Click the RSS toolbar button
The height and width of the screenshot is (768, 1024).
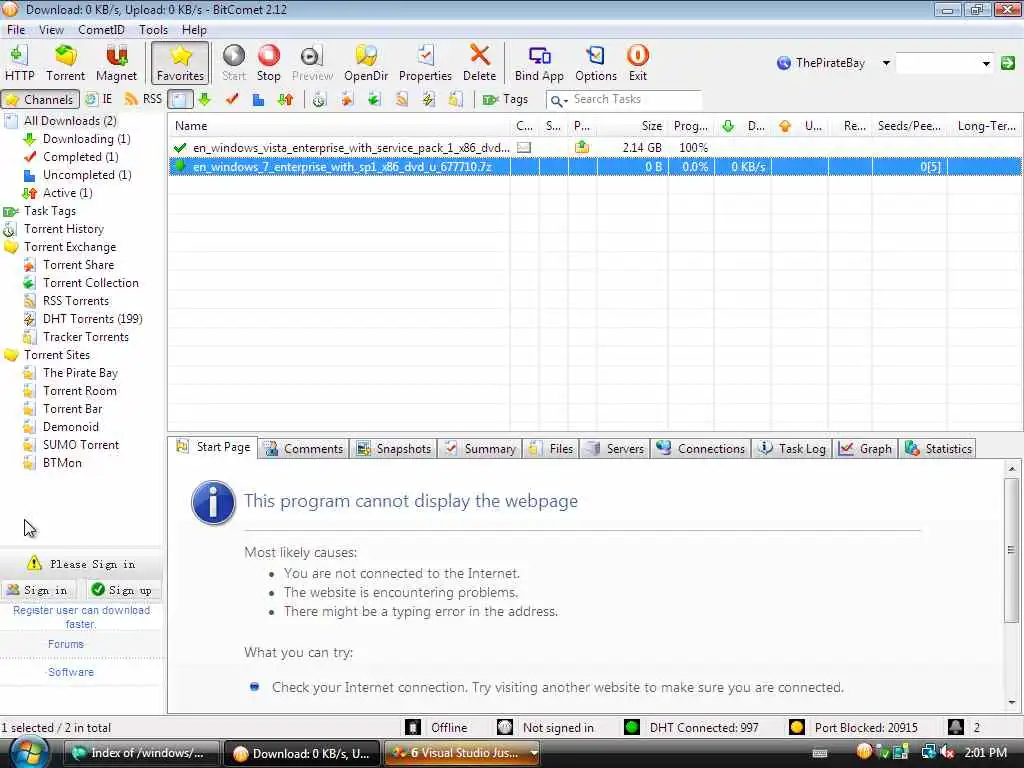click(143, 99)
